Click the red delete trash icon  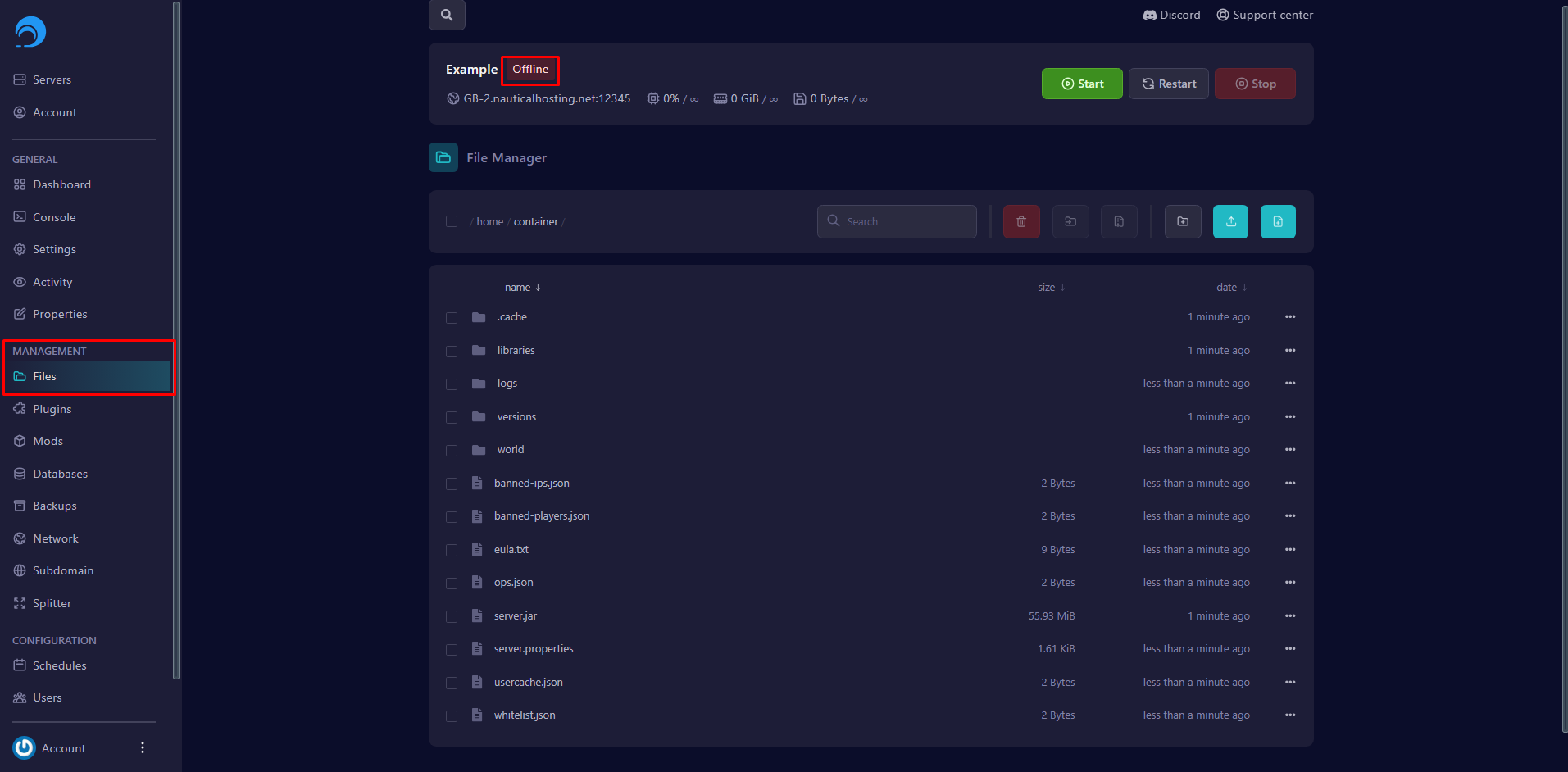coord(1020,221)
